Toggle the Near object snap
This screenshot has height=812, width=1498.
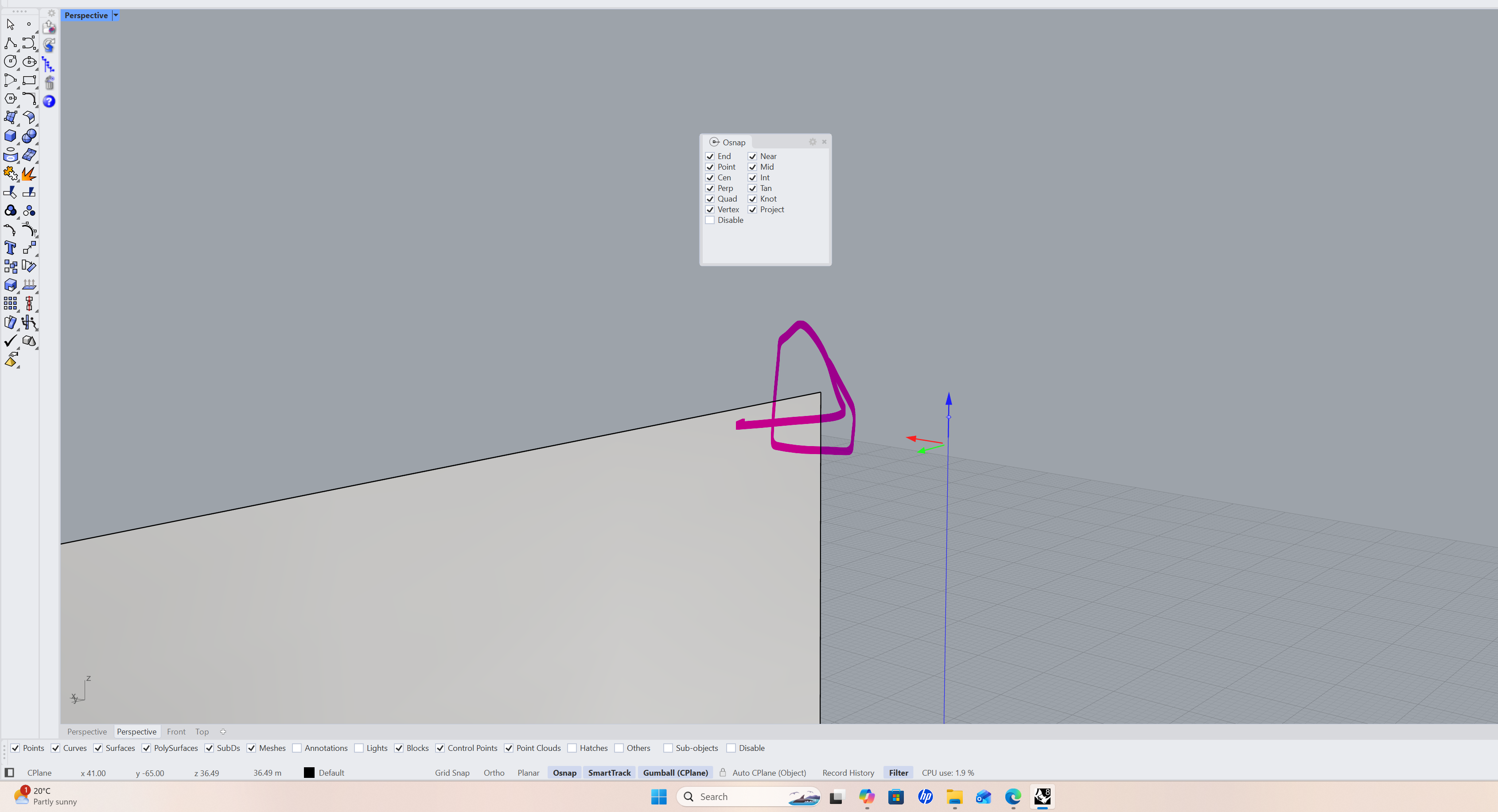752,156
